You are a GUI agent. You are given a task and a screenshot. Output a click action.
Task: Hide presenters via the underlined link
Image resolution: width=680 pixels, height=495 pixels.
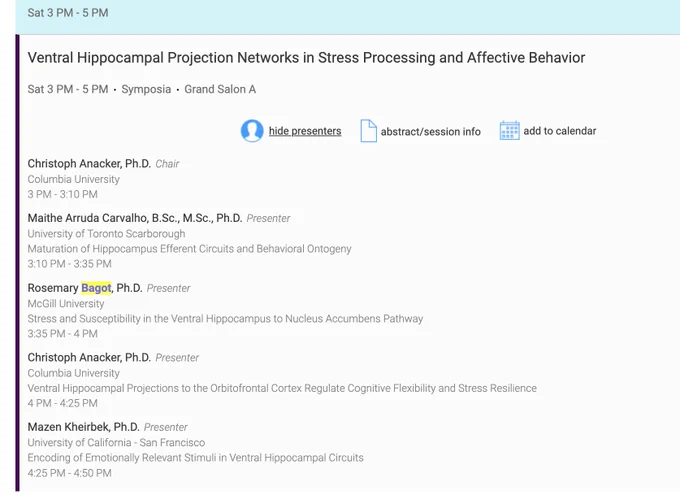coord(305,131)
